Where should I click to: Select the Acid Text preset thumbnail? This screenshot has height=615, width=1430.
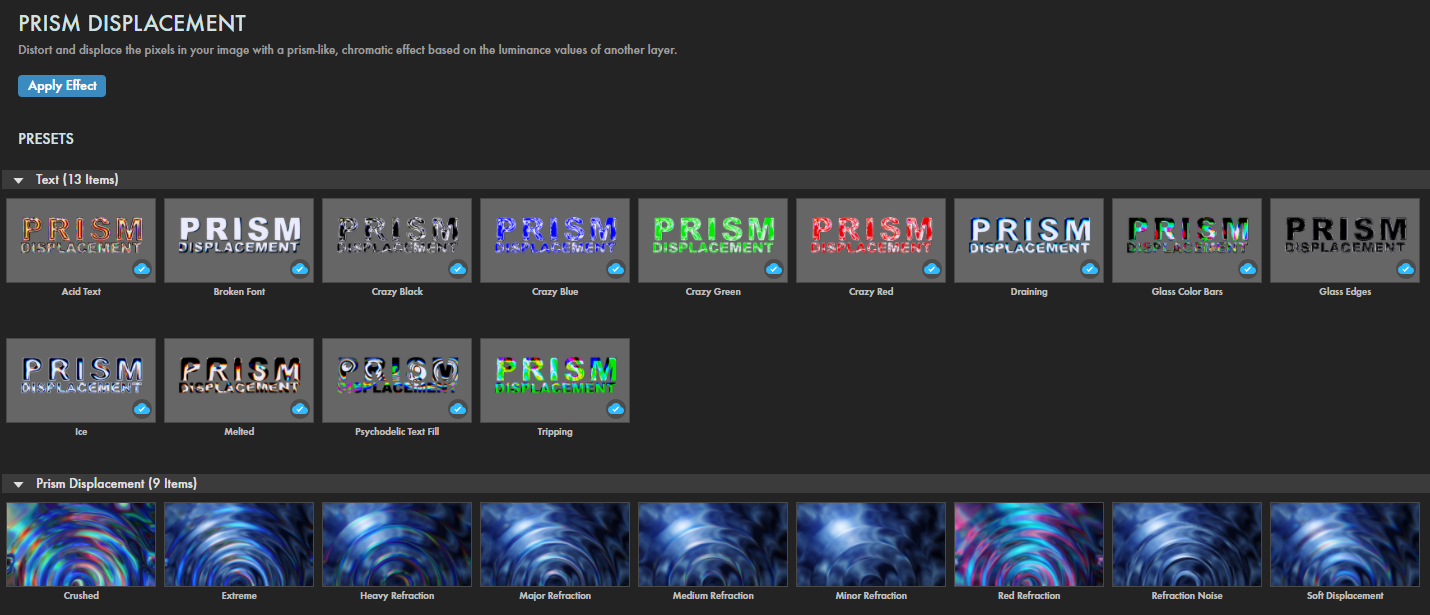(x=81, y=240)
